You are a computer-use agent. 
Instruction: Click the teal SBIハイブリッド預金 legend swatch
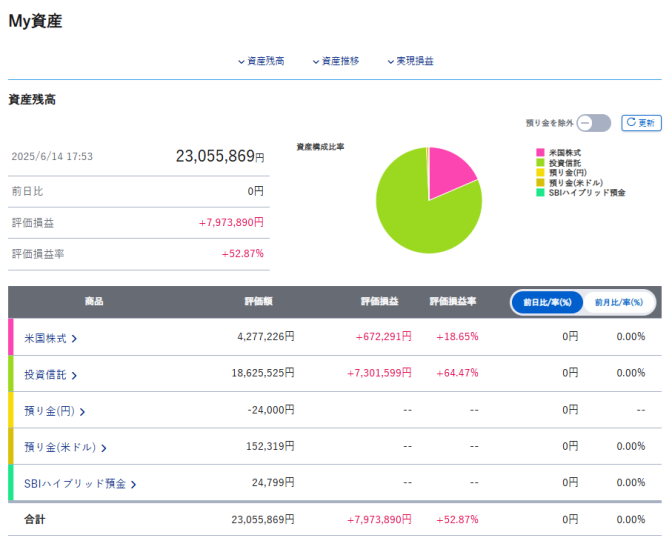coord(540,192)
